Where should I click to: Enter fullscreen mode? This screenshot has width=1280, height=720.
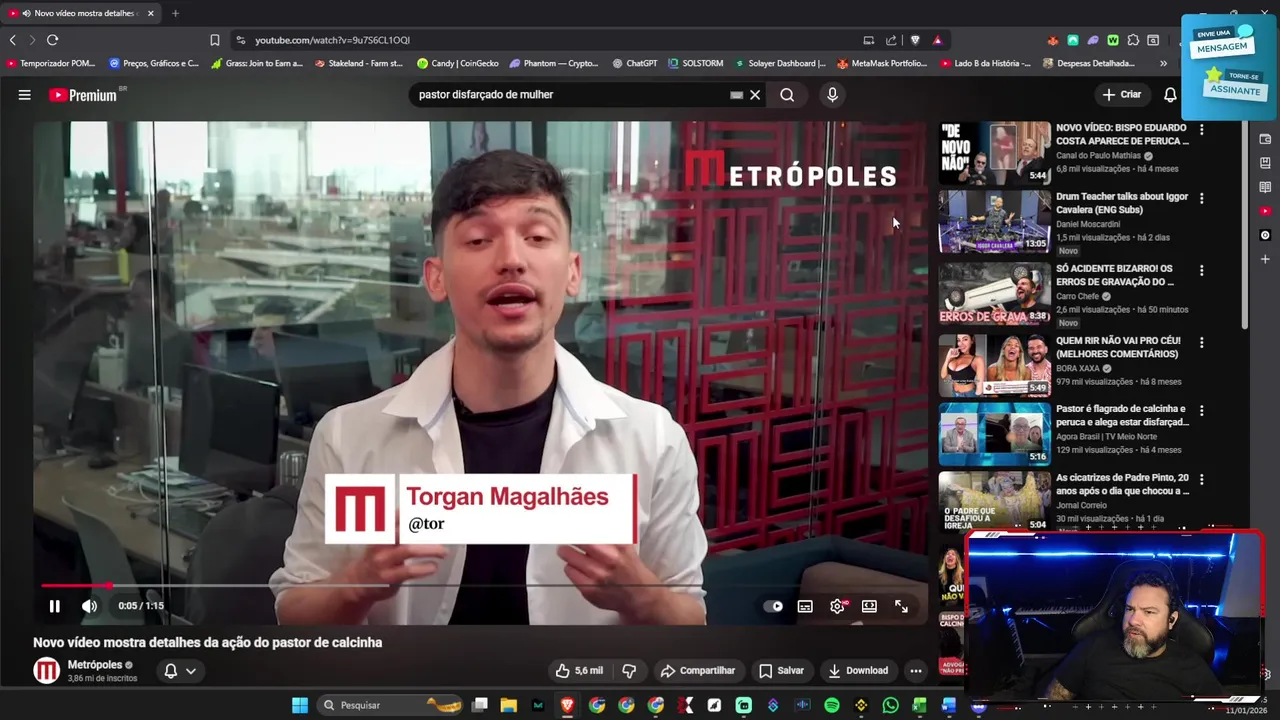tap(901, 606)
